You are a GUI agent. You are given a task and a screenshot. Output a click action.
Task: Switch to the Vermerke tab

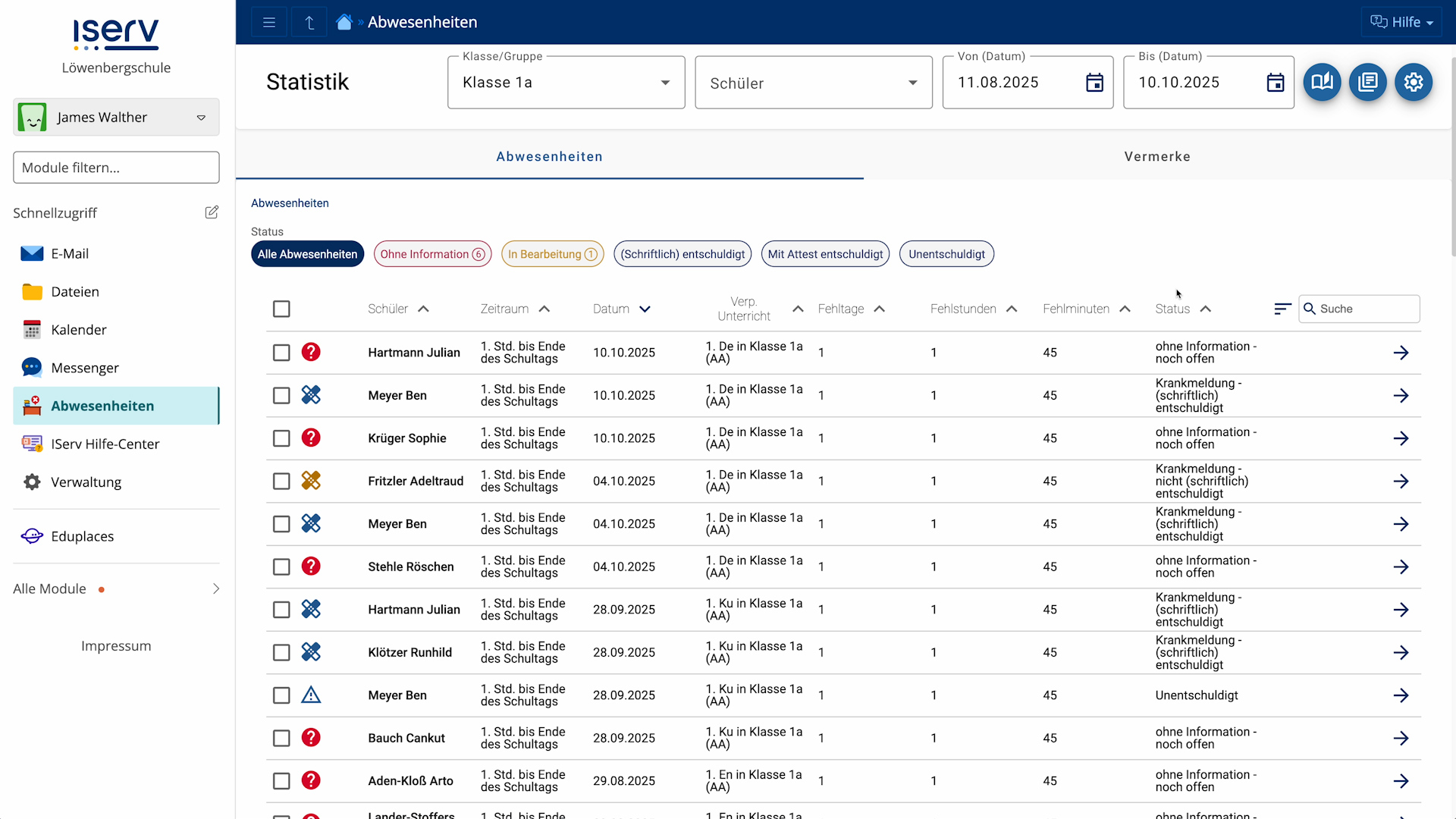click(x=1156, y=156)
